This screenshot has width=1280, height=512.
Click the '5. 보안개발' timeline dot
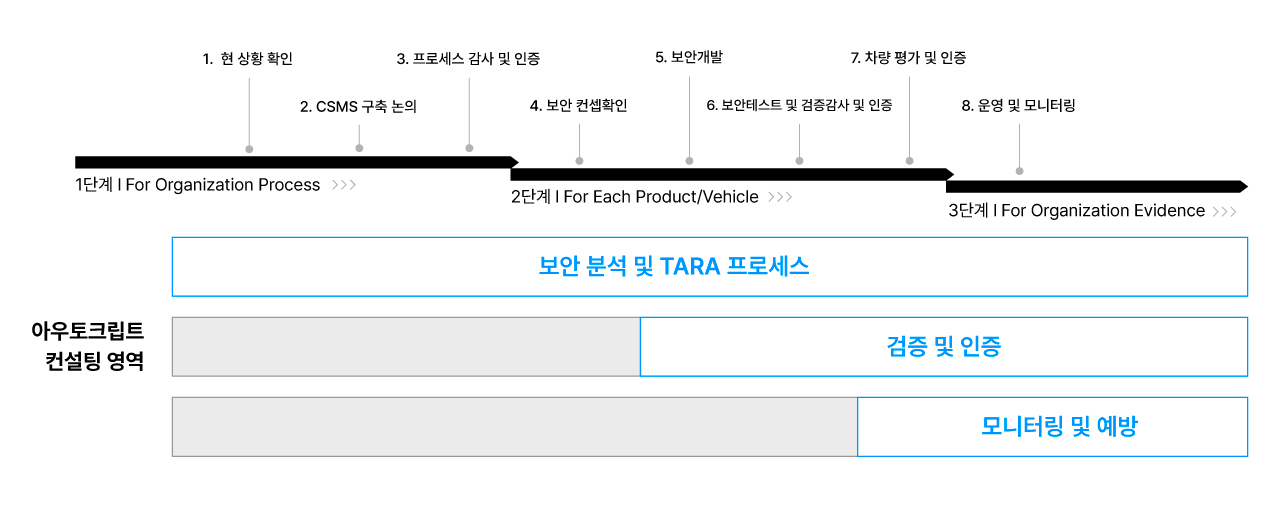(689, 160)
